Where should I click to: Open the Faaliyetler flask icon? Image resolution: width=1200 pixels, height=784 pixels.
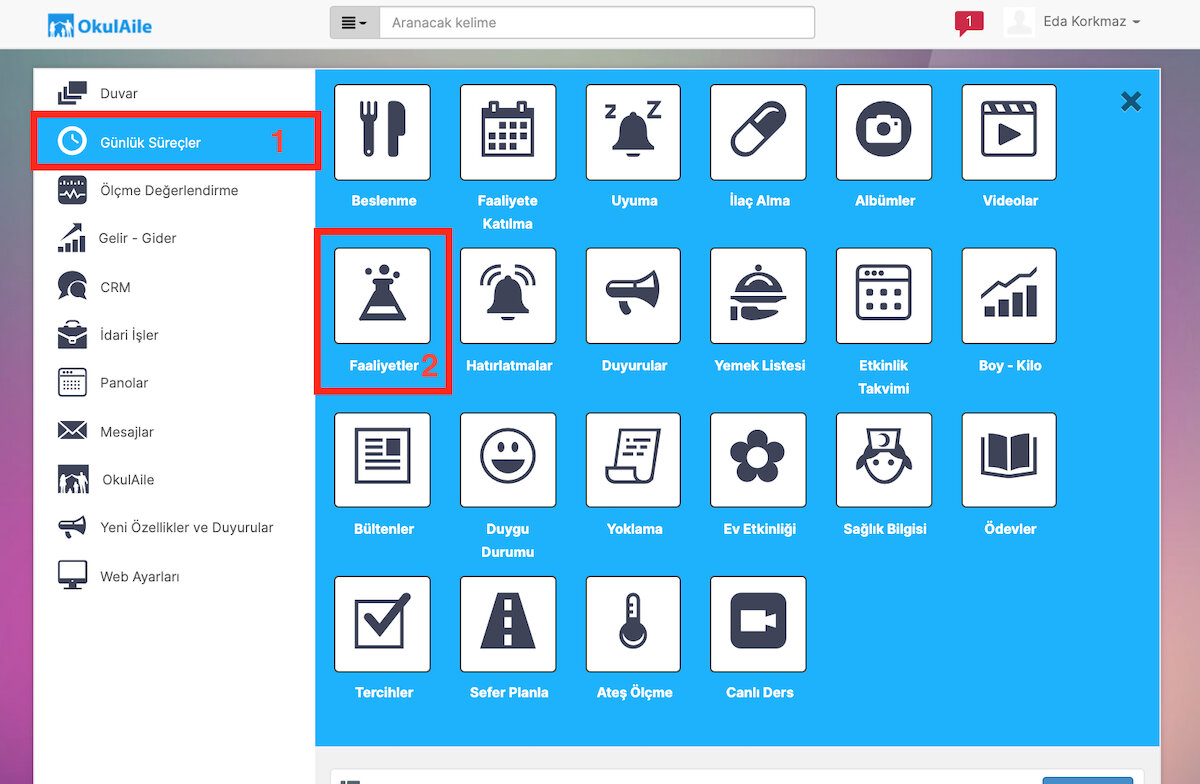(383, 296)
